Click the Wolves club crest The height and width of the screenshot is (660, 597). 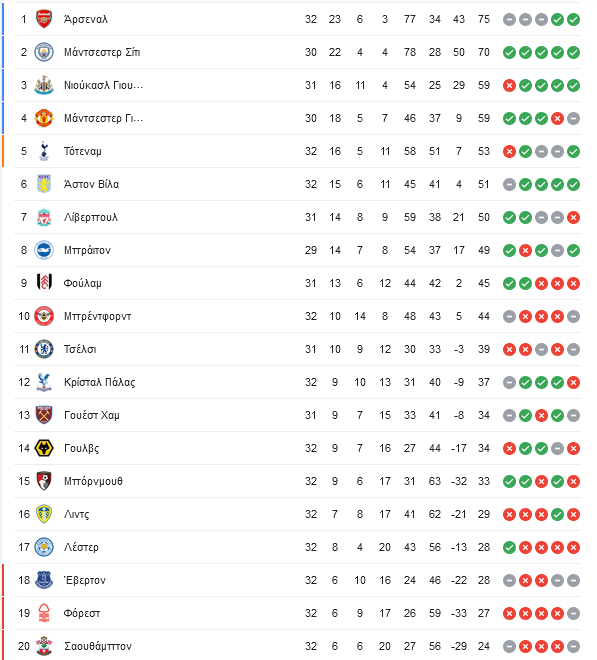[44, 448]
